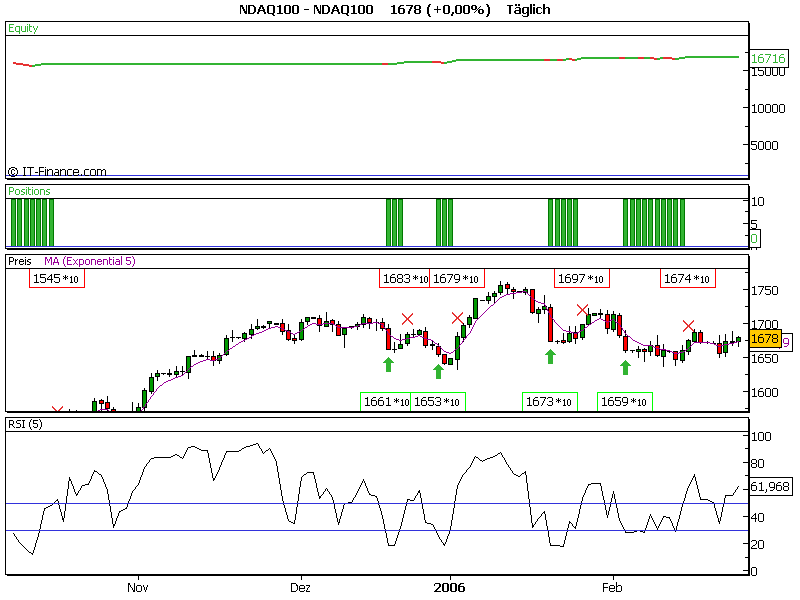Click the 20 level on RSI axis
The height and width of the screenshot is (600, 800).
pyautogui.click(x=758, y=545)
